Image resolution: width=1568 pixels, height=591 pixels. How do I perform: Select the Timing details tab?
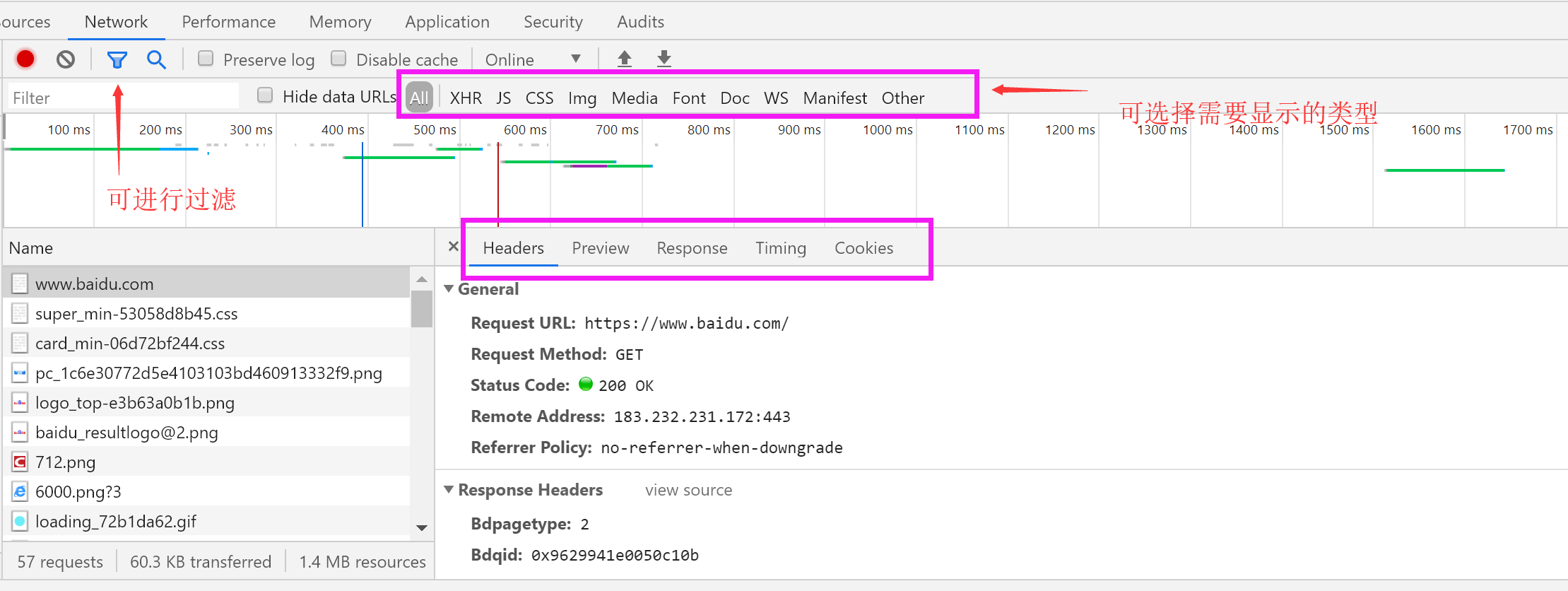[781, 248]
